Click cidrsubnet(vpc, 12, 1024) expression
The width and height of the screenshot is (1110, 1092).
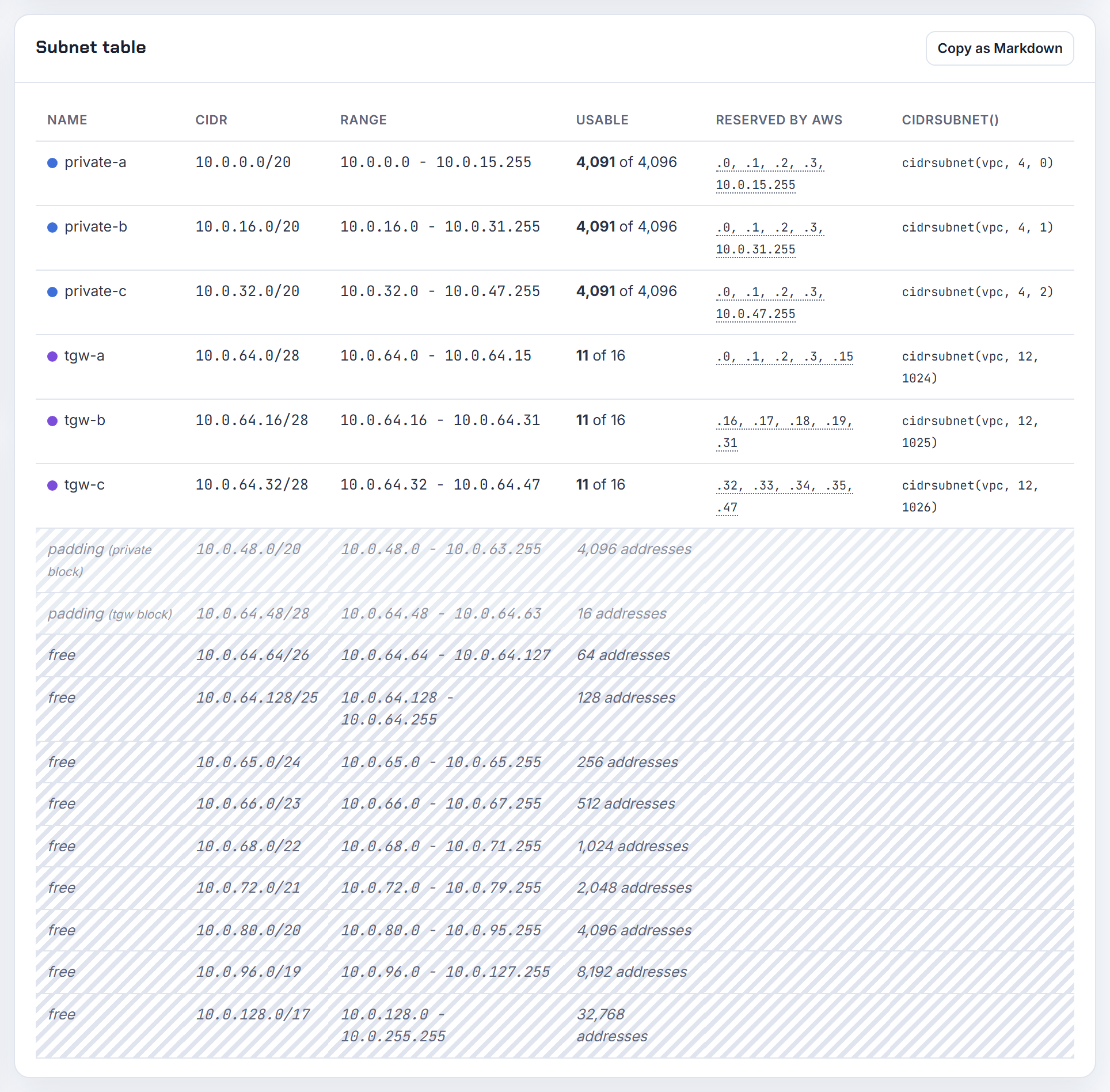[970, 367]
